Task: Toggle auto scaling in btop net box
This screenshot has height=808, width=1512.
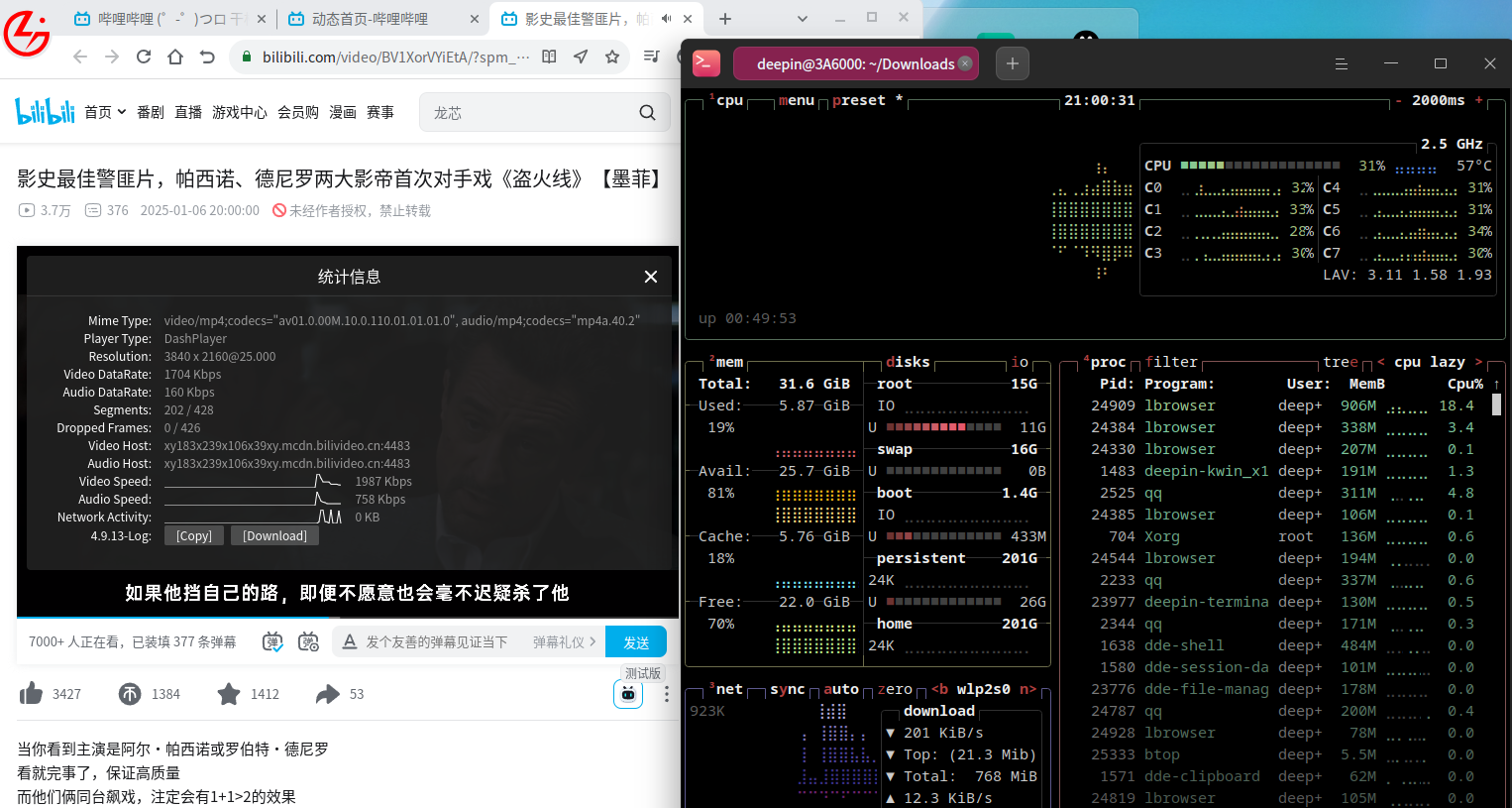Action: coord(841,689)
